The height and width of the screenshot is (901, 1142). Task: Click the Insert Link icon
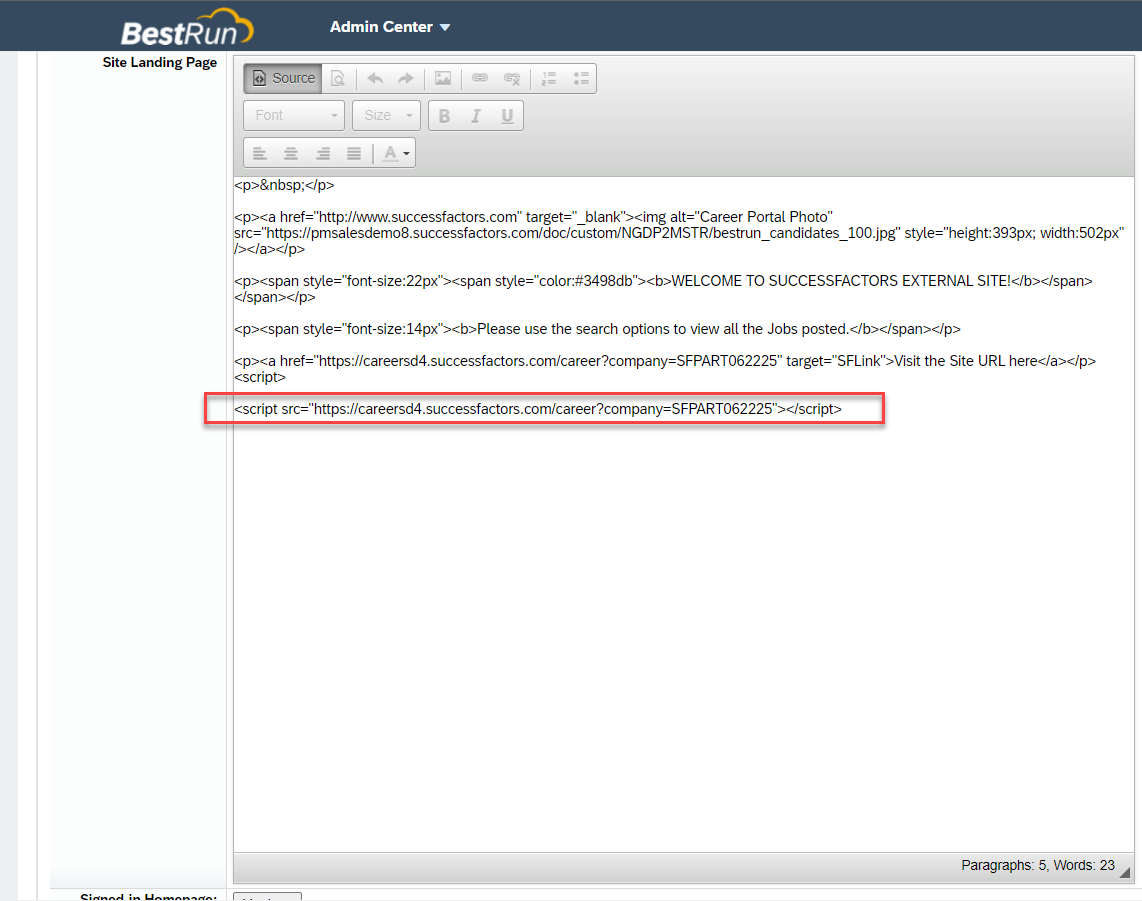(480, 78)
